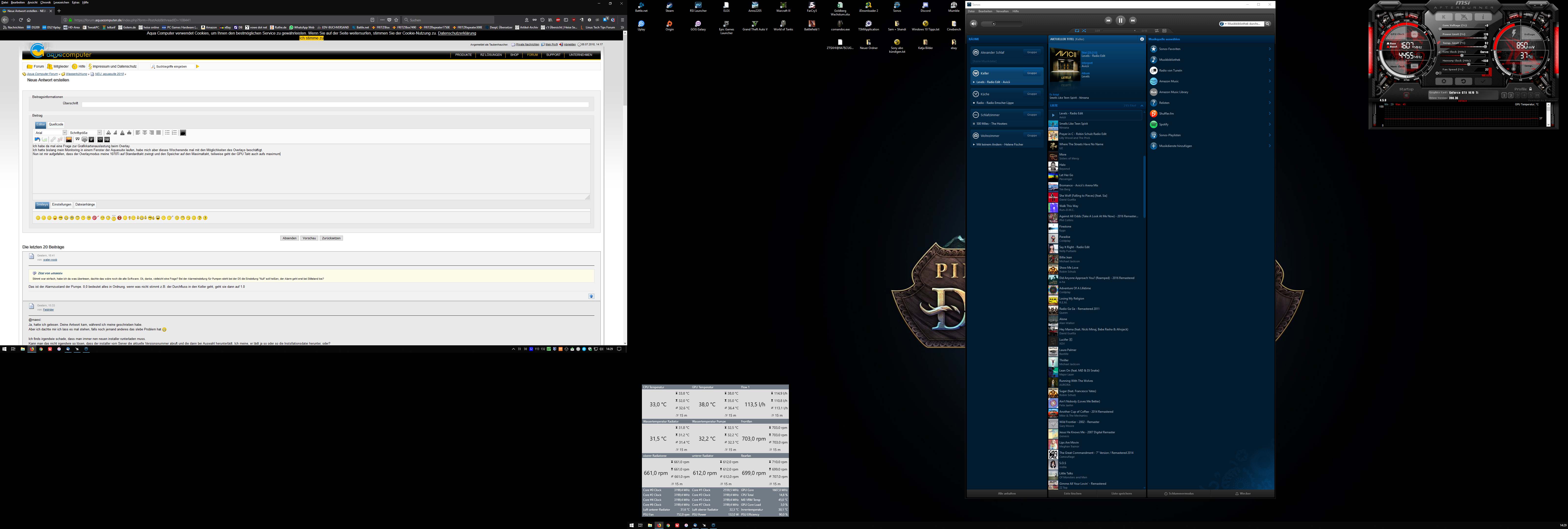Viewport: 1568px width, 529px height.
Task: Click the undo arrow in editor
Action: pyautogui.click(x=37, y=139)
